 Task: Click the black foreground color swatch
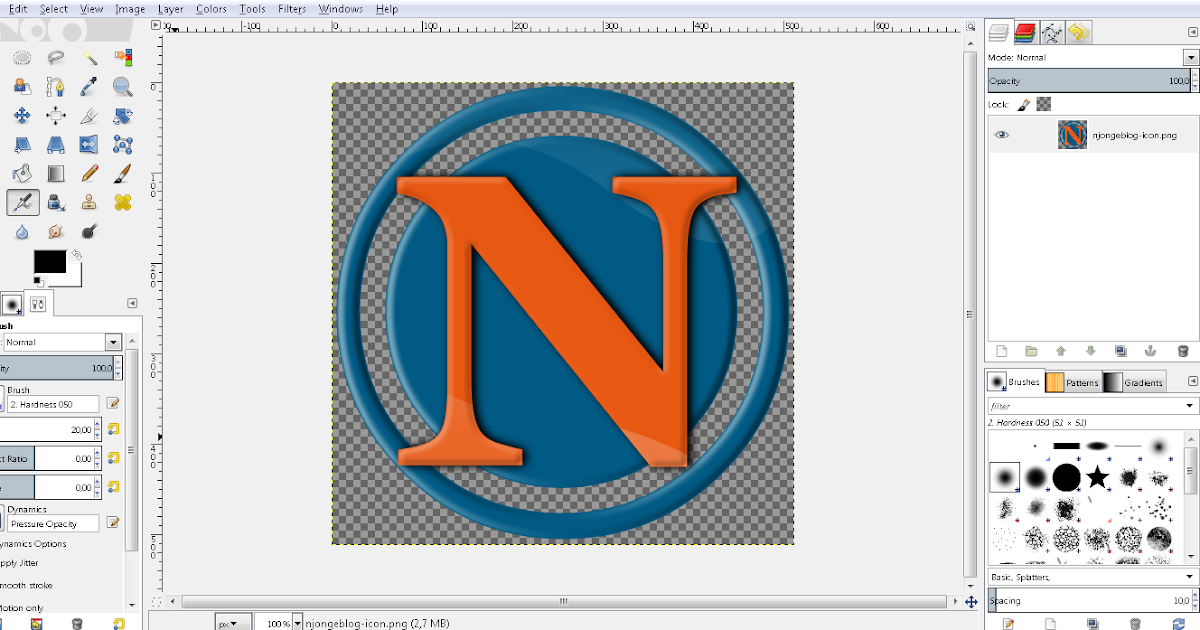[49, 262]
